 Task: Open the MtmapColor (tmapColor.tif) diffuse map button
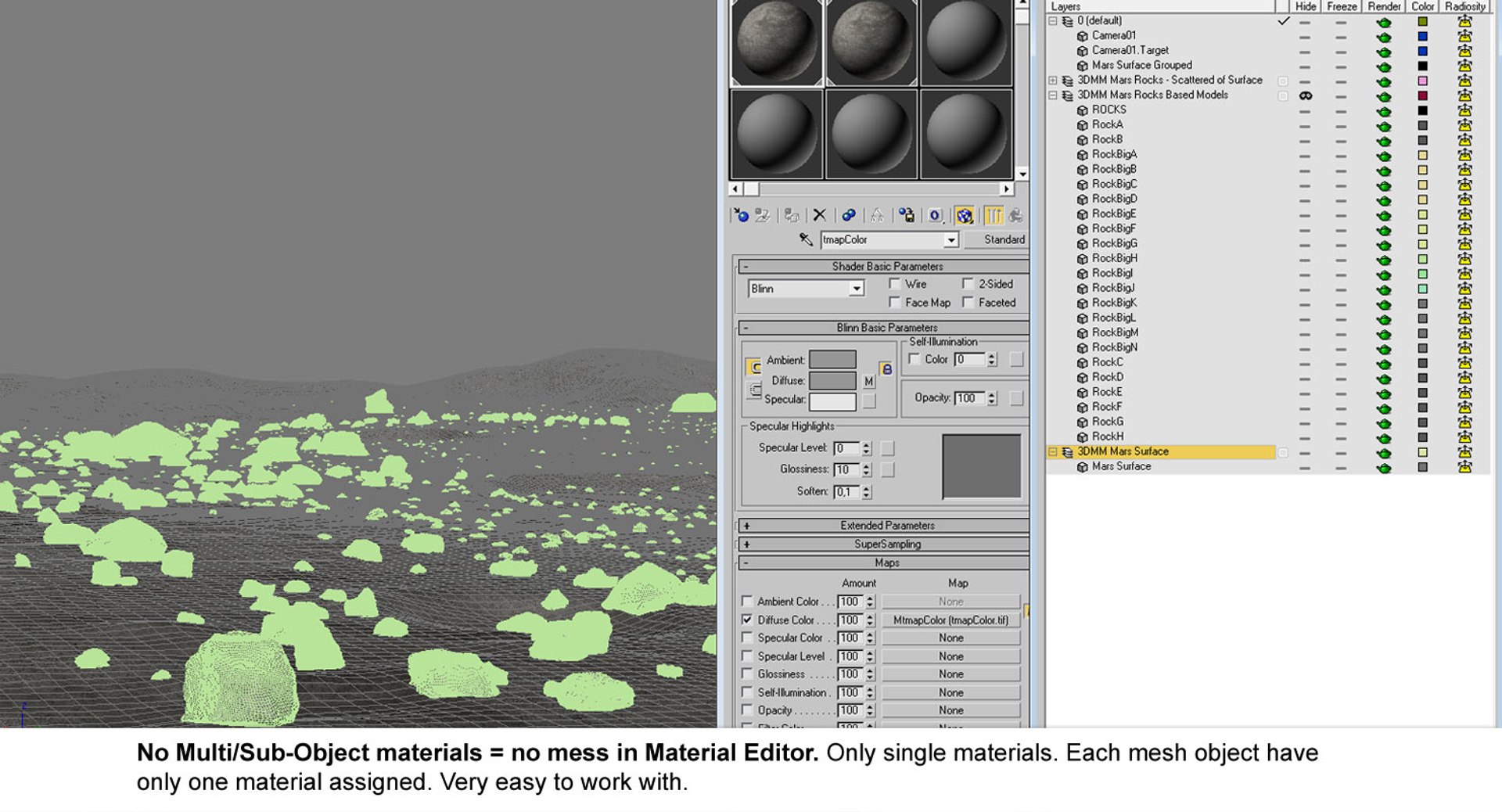pyautogui.click(x=951, y=620)
